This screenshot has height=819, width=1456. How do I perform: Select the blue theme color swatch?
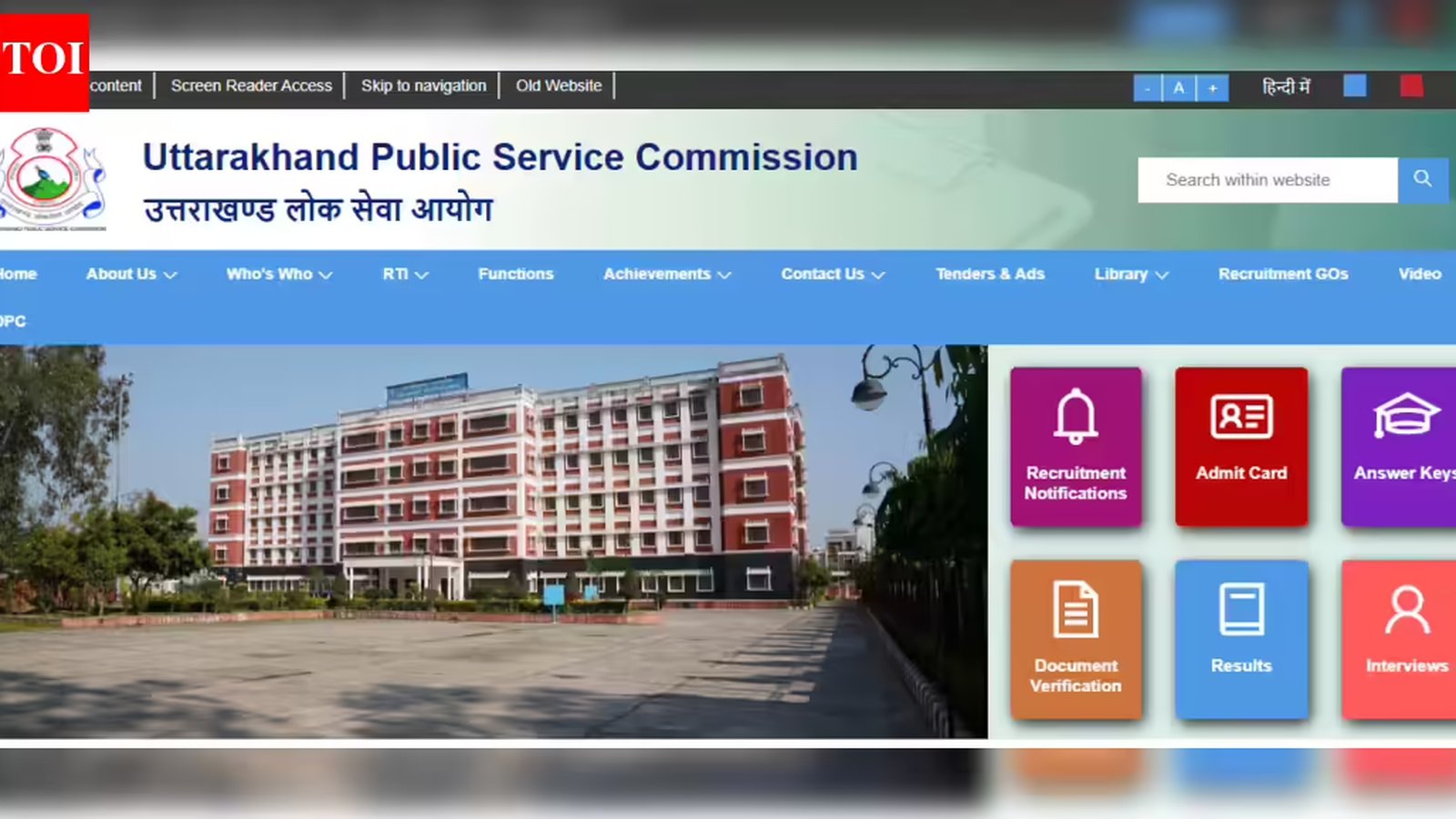[1355, 86]
